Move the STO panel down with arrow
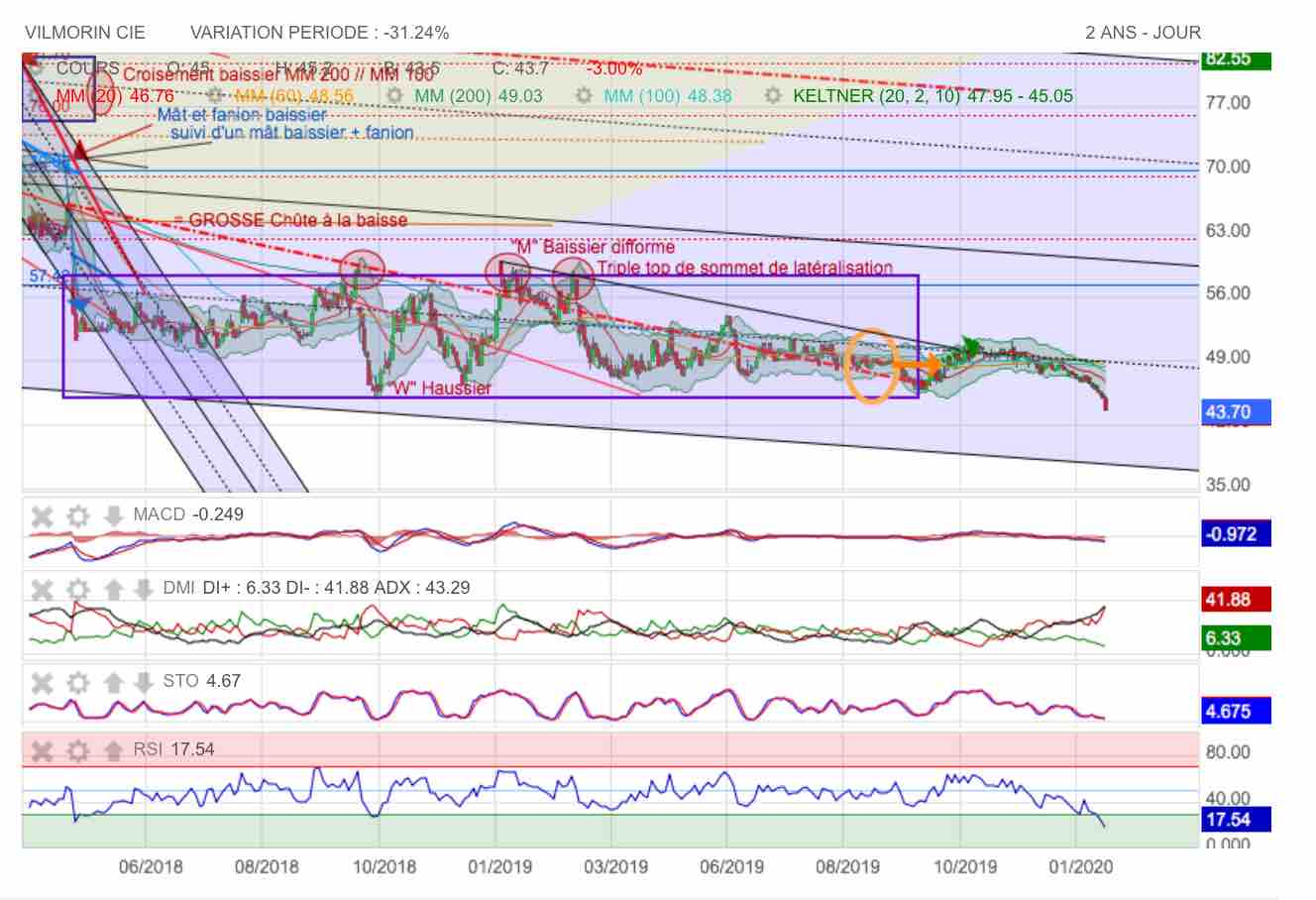This screenshot has width=1316, height=900. (144, 682)
